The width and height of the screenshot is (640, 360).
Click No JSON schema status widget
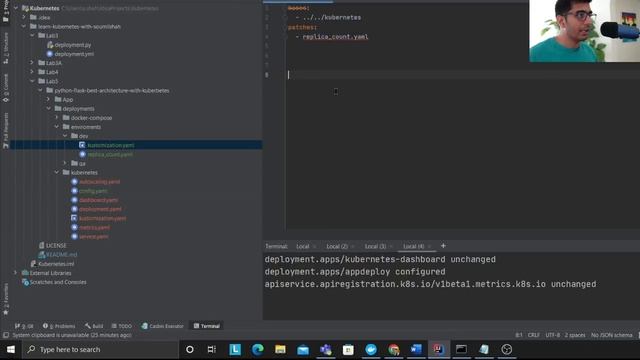tap(611, 335)
